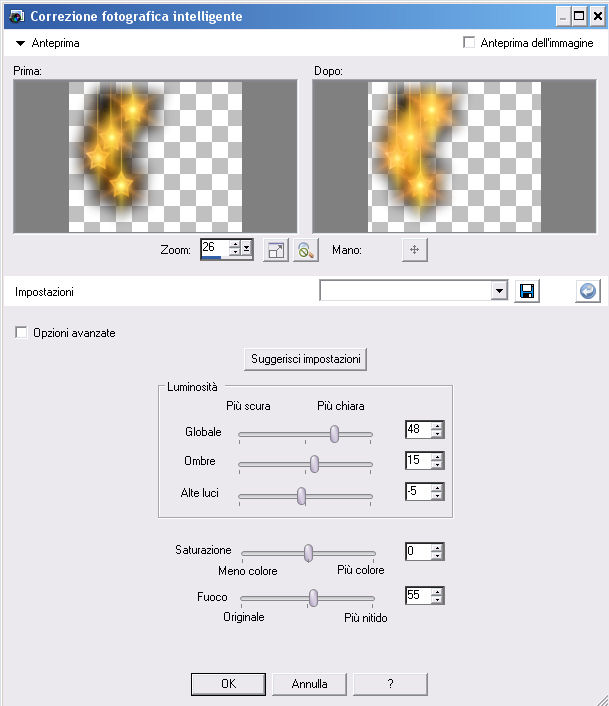Open the Zoom slider dropdown arrow
609x706 pixels.
[247, 249]
